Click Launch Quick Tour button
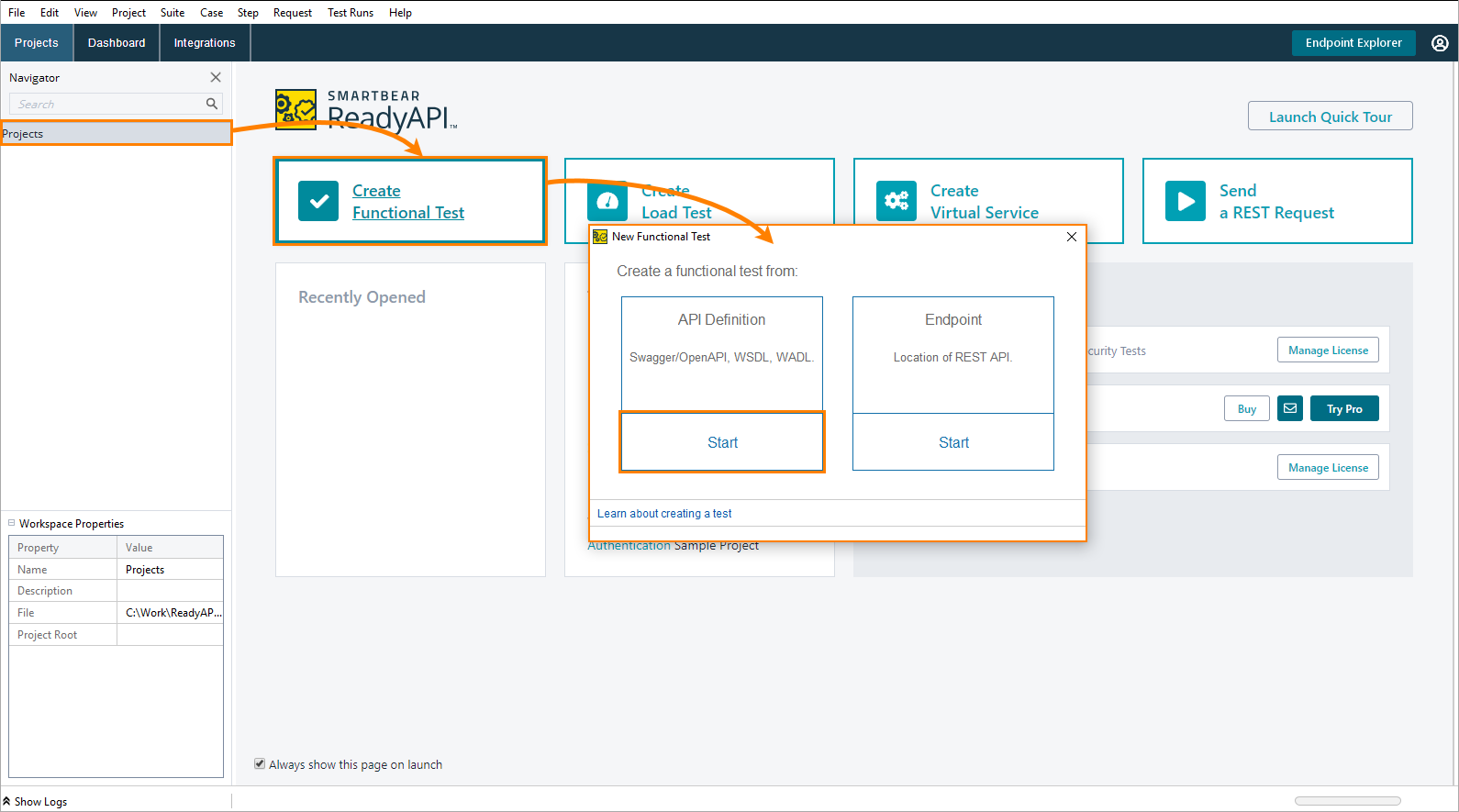 tap(1330, 117)
